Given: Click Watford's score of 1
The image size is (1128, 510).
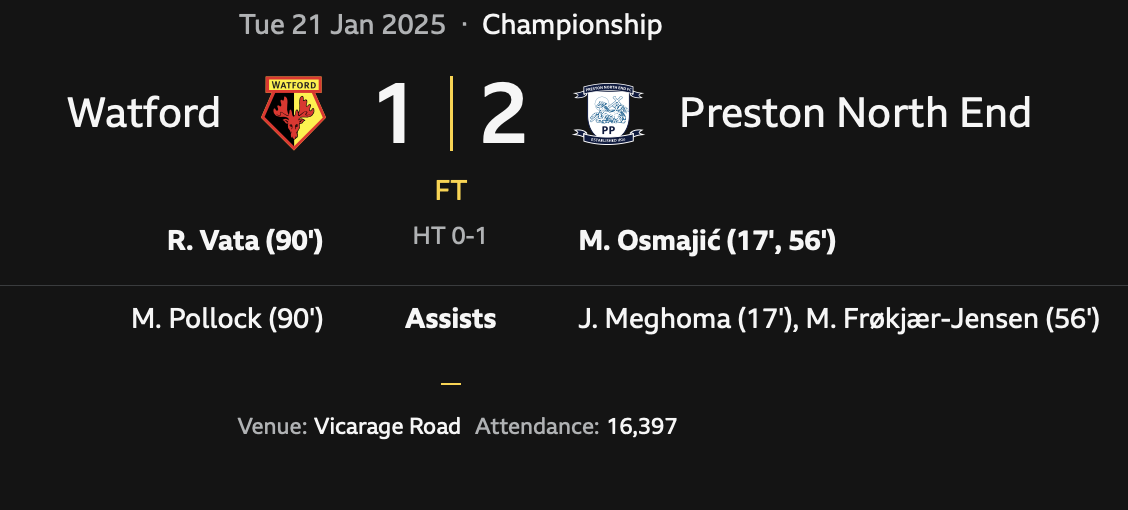Looking at the screenshot, I should point(394,115).
